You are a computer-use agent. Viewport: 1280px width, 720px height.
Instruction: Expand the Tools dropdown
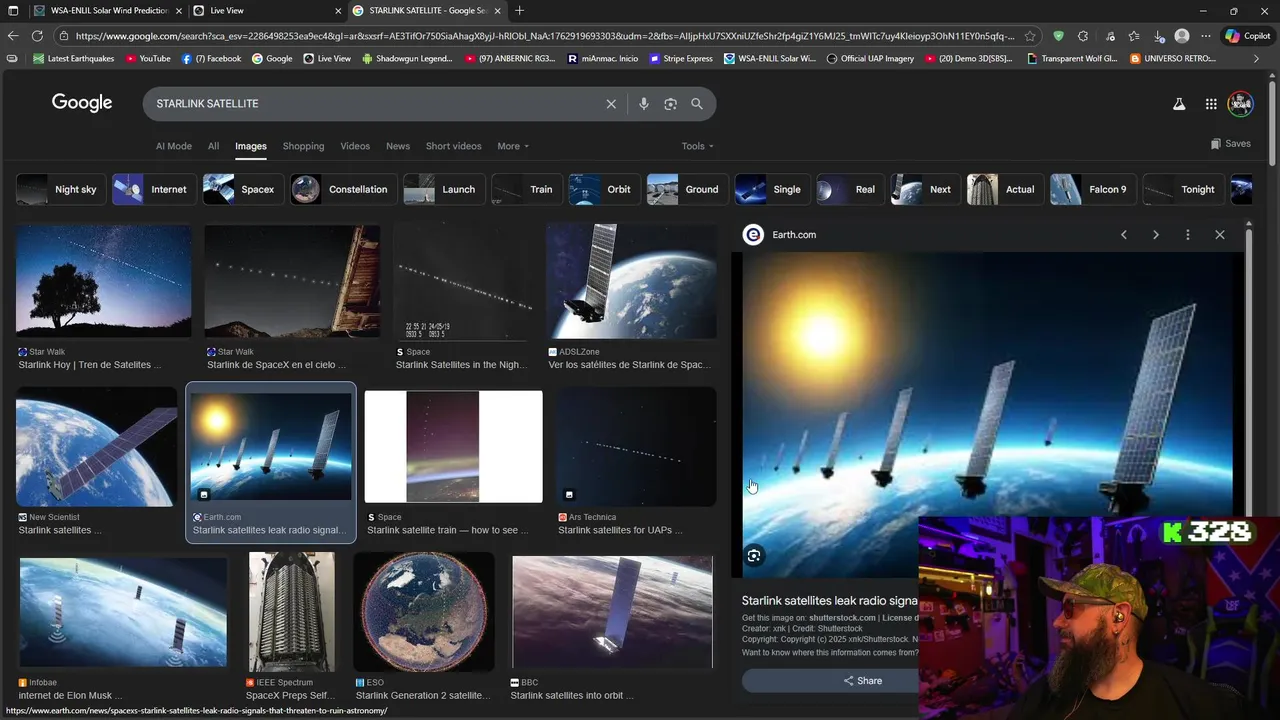coord(697,146)
